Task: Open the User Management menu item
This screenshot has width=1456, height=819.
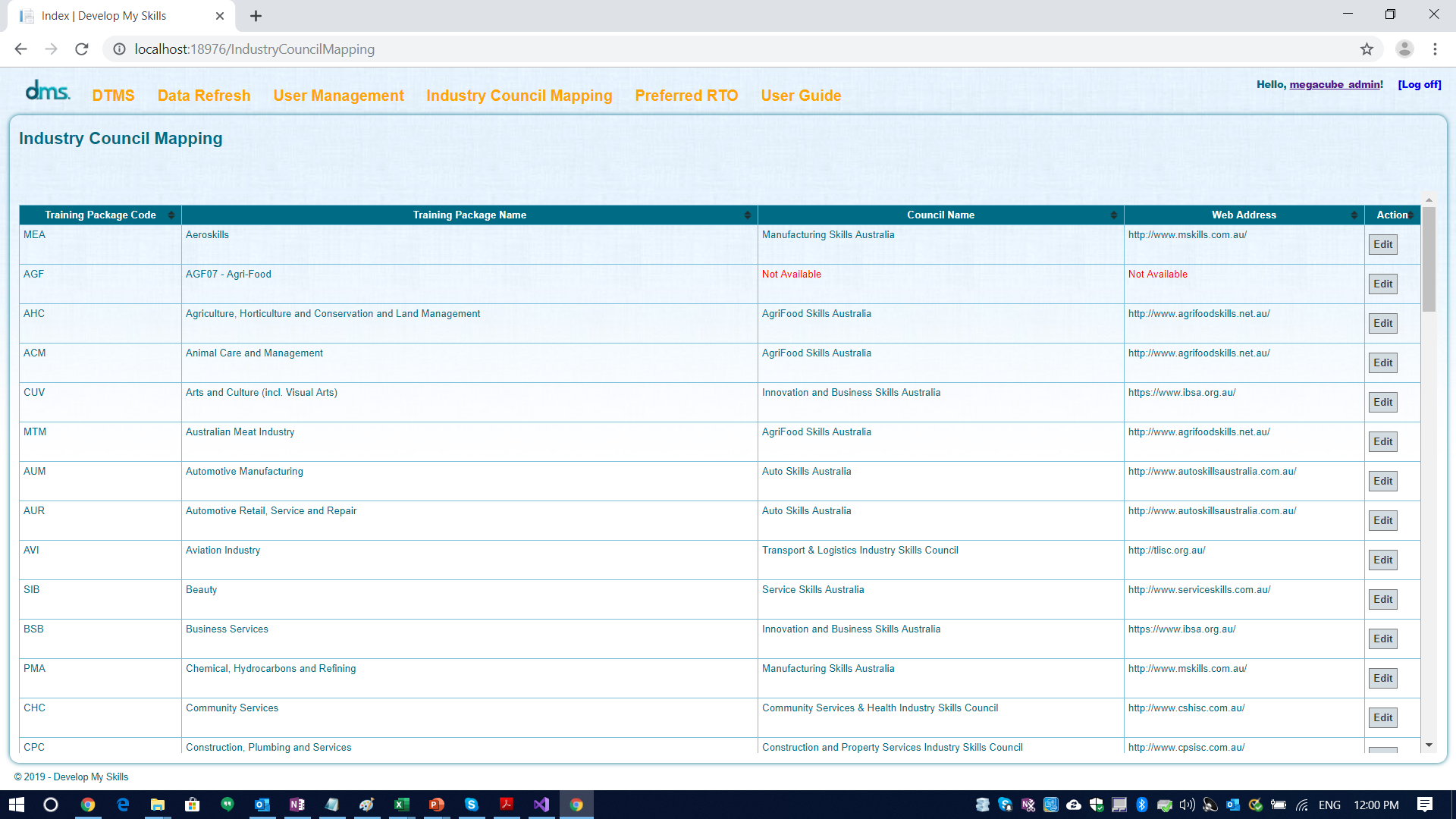Action: (338, 96)
